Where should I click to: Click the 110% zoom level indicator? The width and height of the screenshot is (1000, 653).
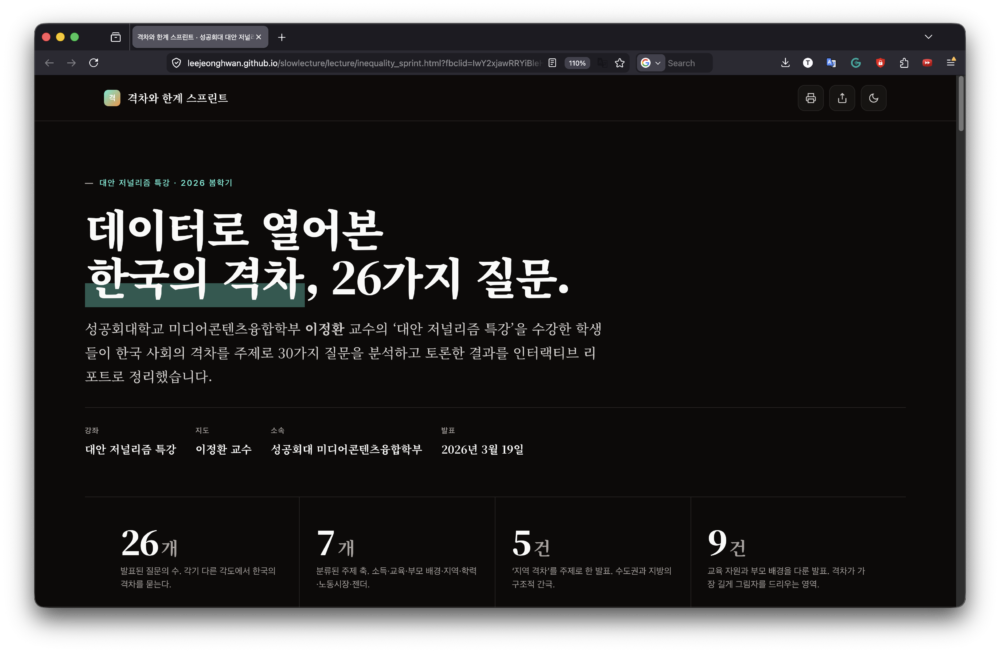577,63
